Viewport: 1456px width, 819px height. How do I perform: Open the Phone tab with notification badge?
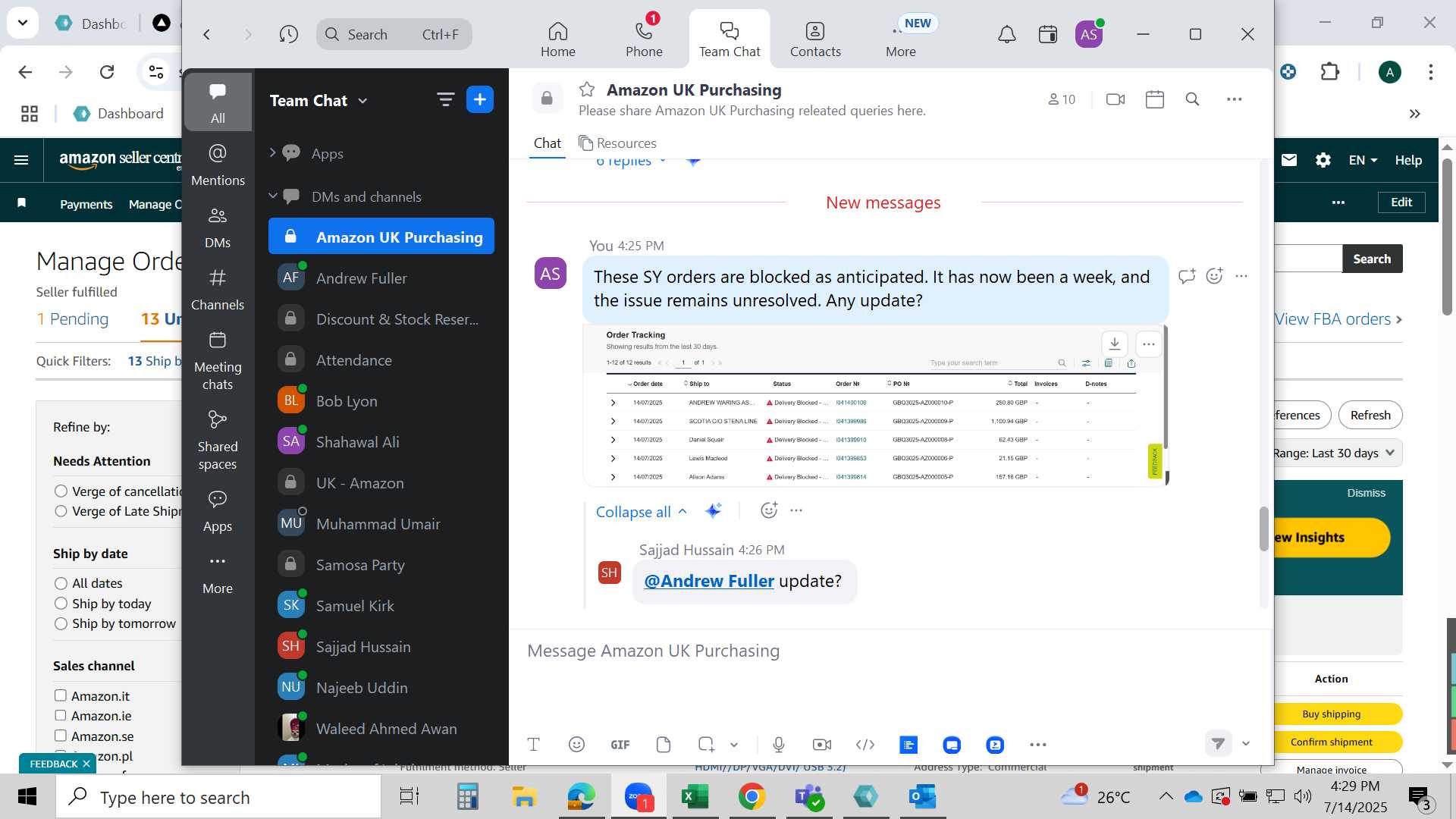[644, 37]
